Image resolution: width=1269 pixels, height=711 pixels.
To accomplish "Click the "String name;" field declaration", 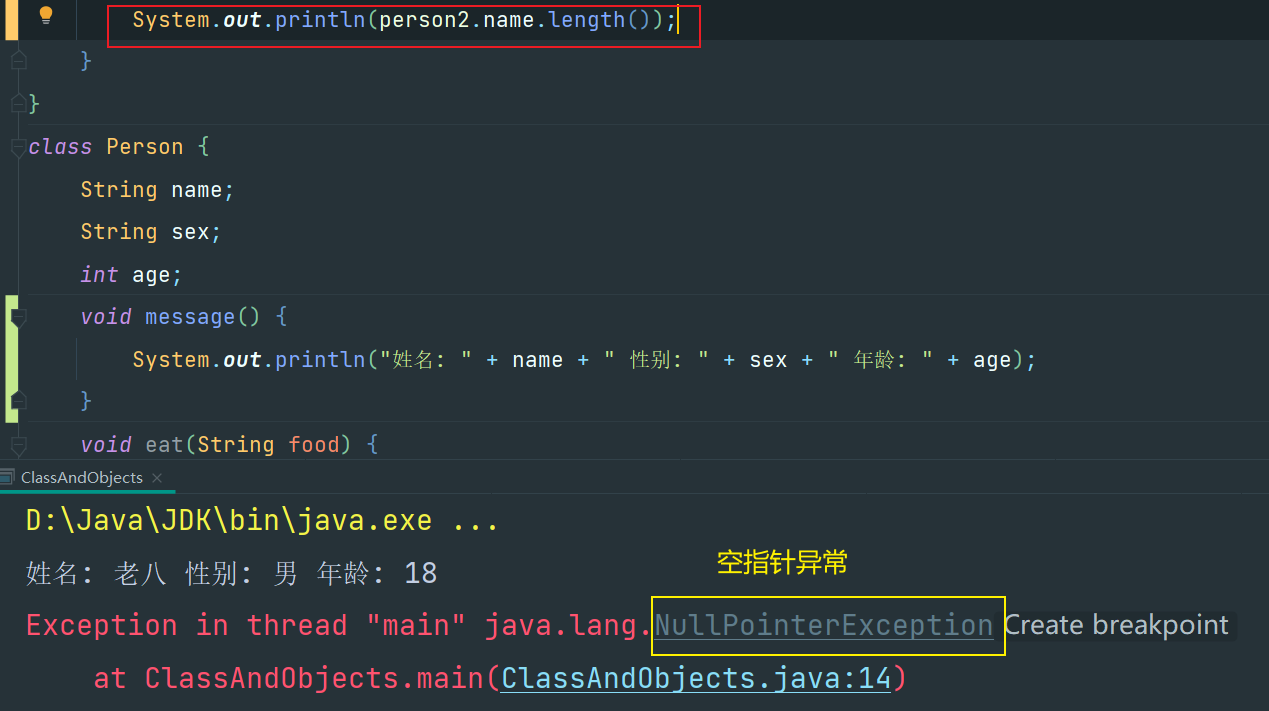I will tap(158, 189).
